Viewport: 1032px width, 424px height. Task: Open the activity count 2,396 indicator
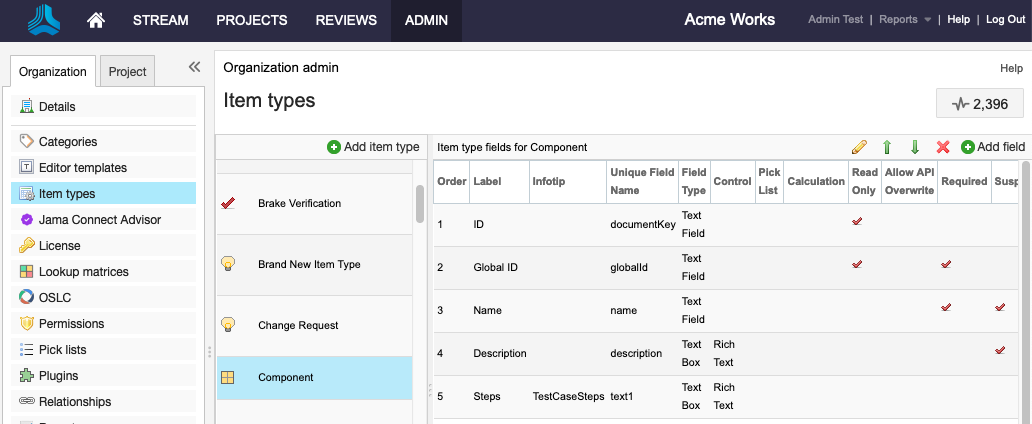tap(979, 103)
